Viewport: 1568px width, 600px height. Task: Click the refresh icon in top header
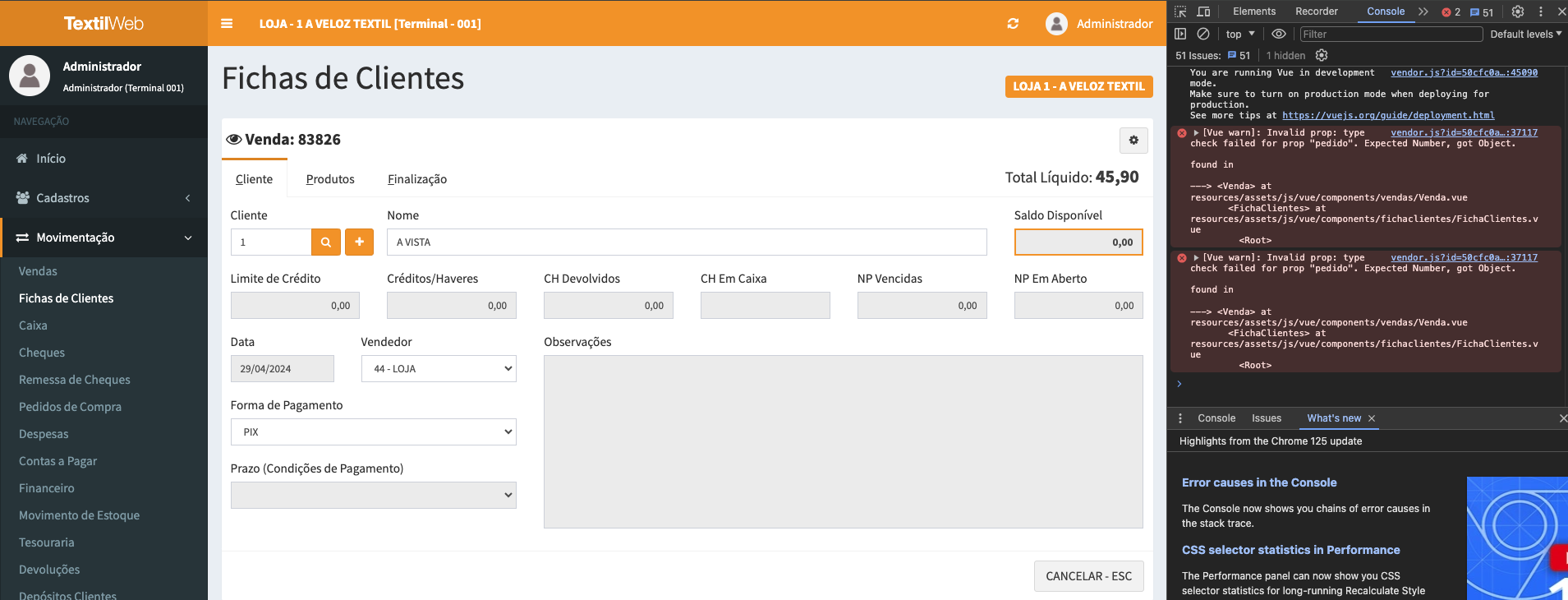1013,24
